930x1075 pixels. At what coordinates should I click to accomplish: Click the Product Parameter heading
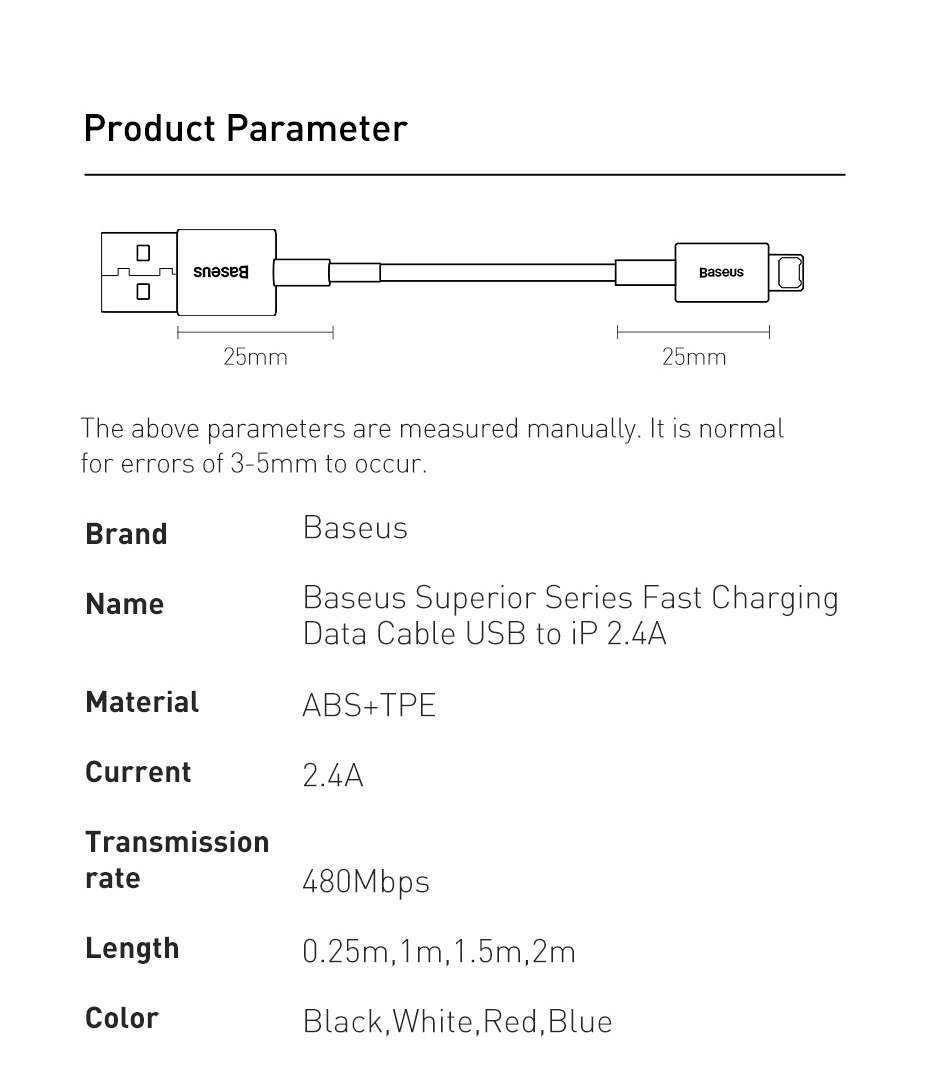(245, 129)
